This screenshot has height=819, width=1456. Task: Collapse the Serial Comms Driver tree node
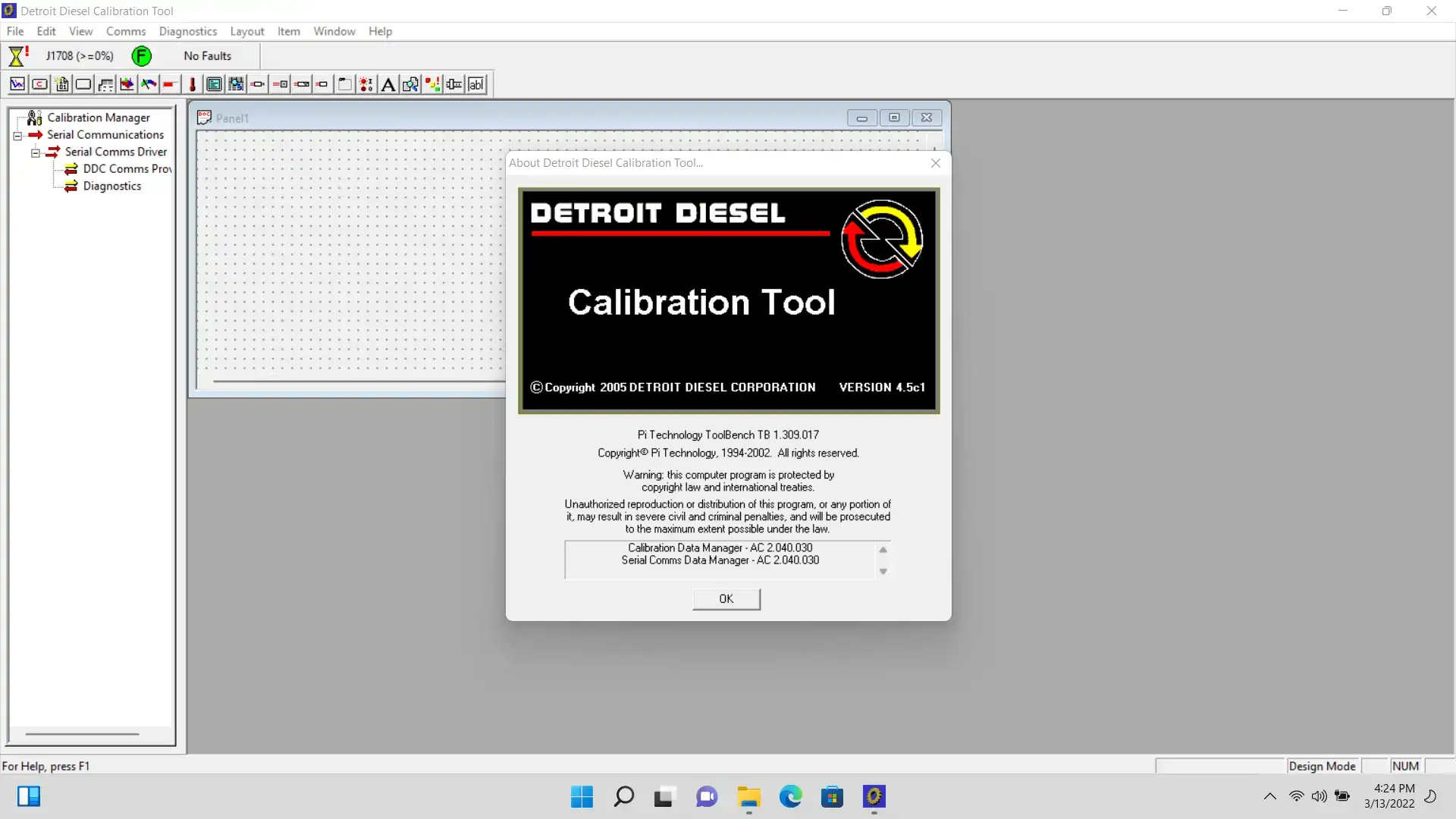tap(35, 153)
